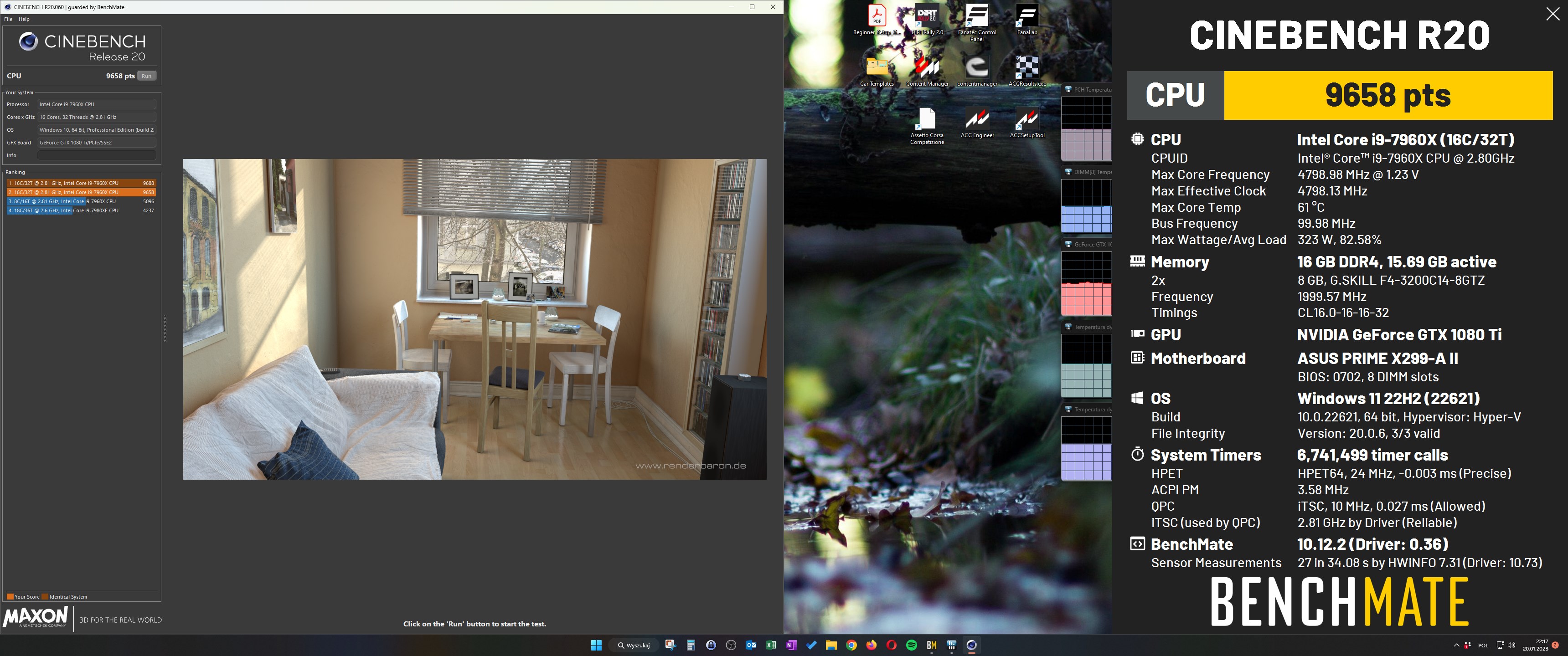The height and width of the screenshot is (656, 1568).
Task: Click POL language indicator in tray
Action: click(x=1483, y=645)
